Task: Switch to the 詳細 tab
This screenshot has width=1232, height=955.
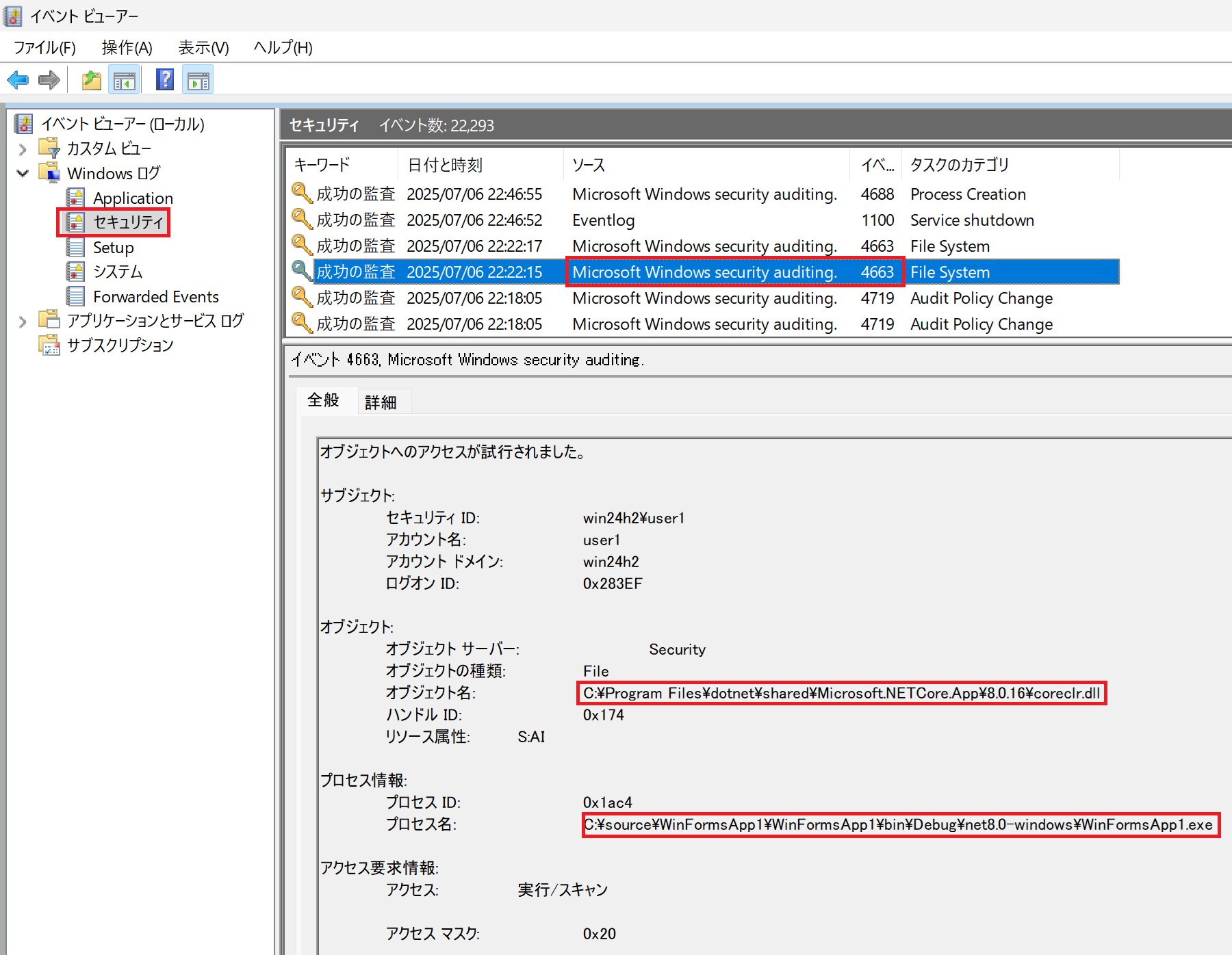Action: pos(381,402)
